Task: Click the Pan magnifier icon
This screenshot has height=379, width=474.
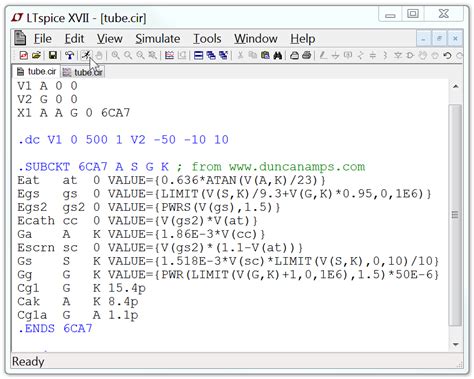Action: pos(128,55)
